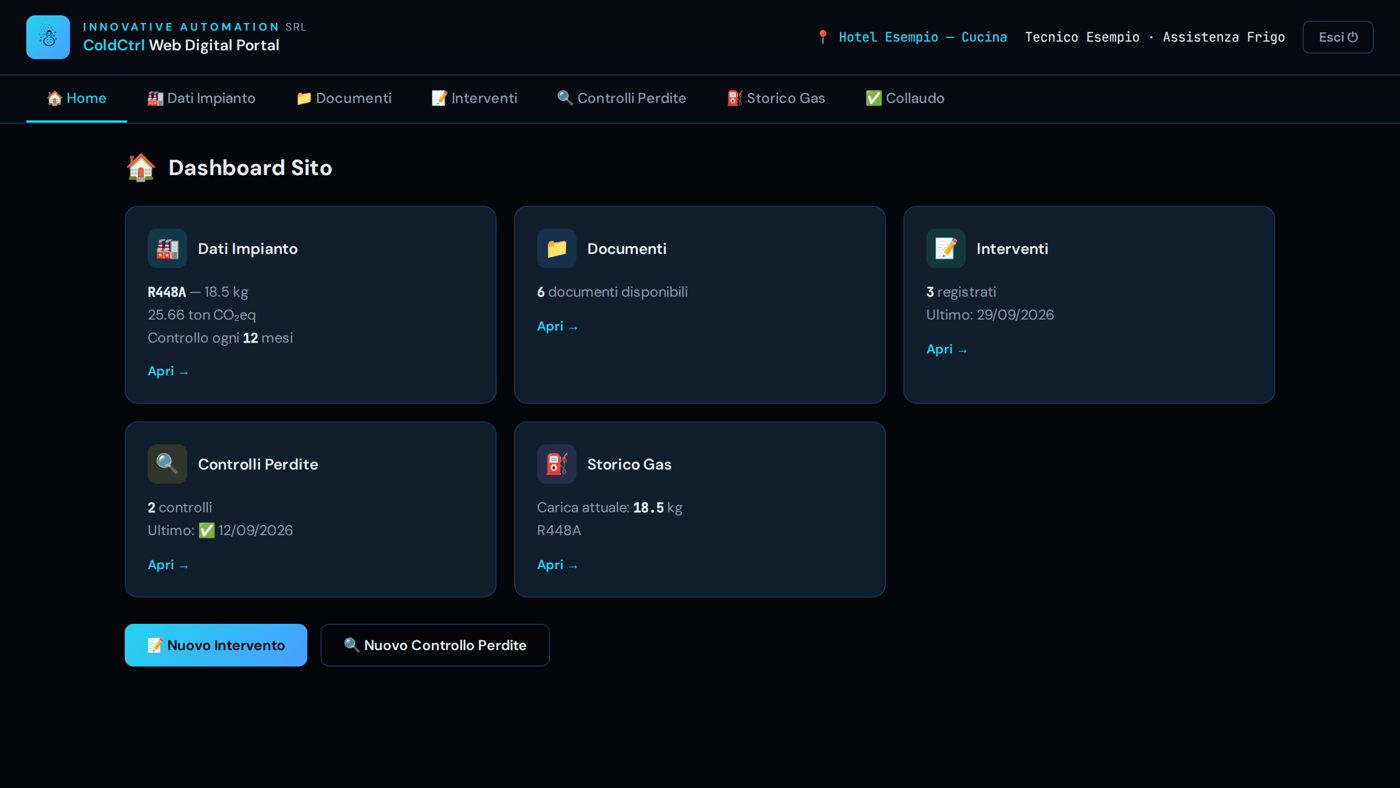Click the R448A text in Storico Gas card

tap(559, 531)
